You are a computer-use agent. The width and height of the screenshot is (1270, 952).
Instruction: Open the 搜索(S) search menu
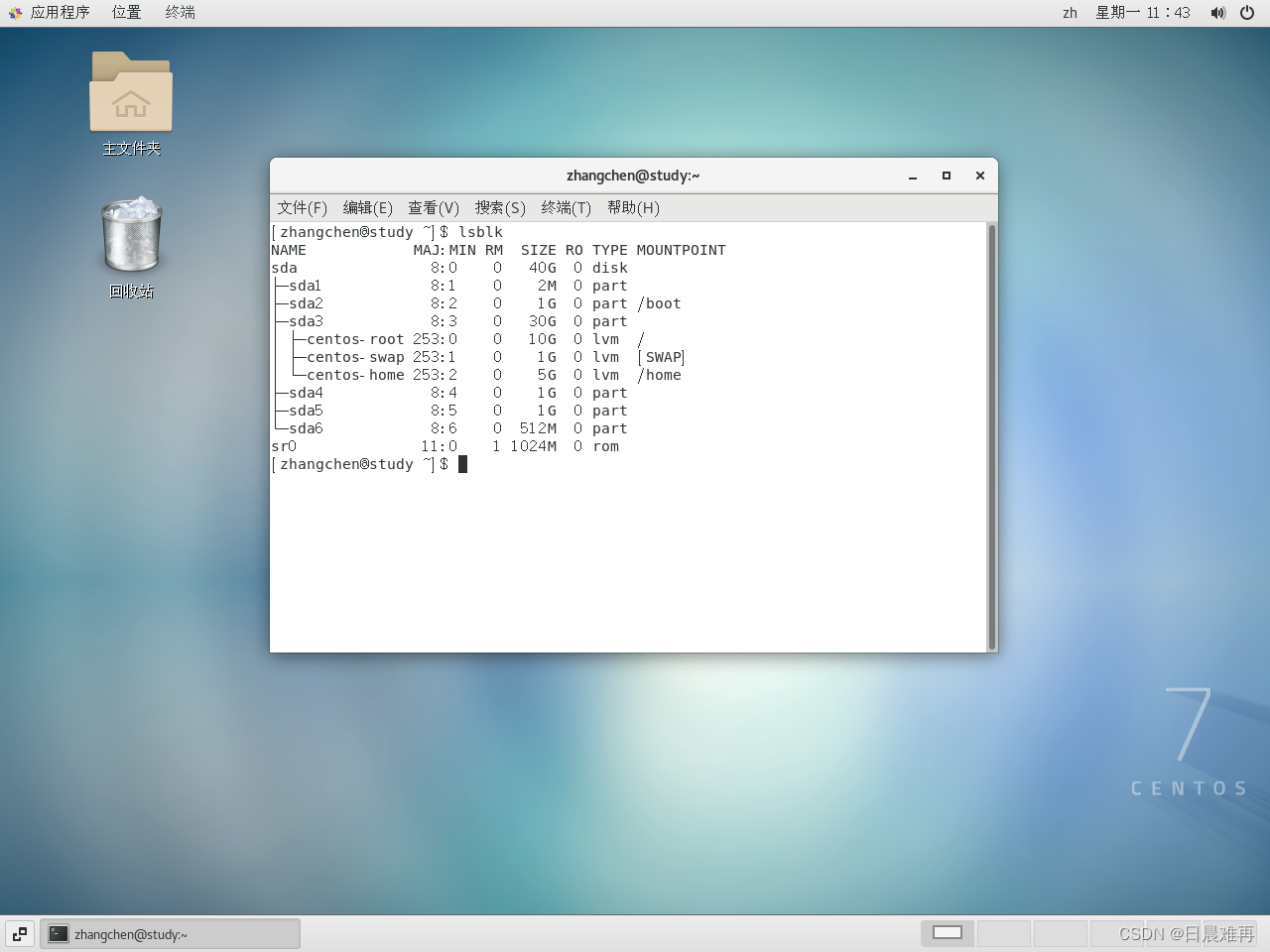(499, 207)
